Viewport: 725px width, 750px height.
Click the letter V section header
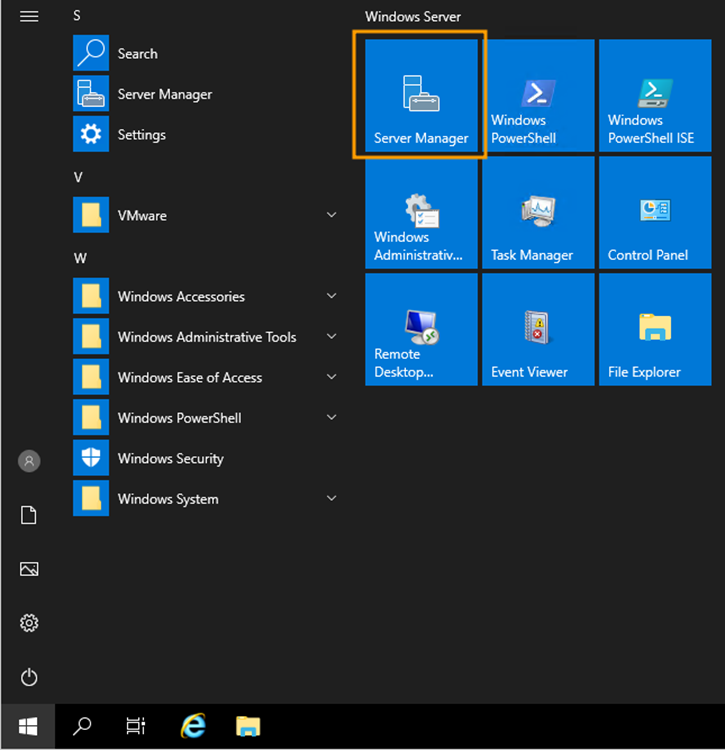pos(78,177)
